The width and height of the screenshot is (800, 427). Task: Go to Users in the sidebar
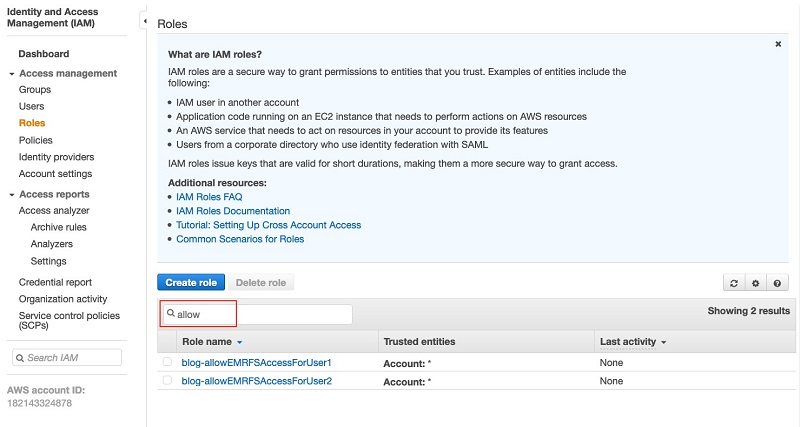pyautogui.click(x=32, y=106)
